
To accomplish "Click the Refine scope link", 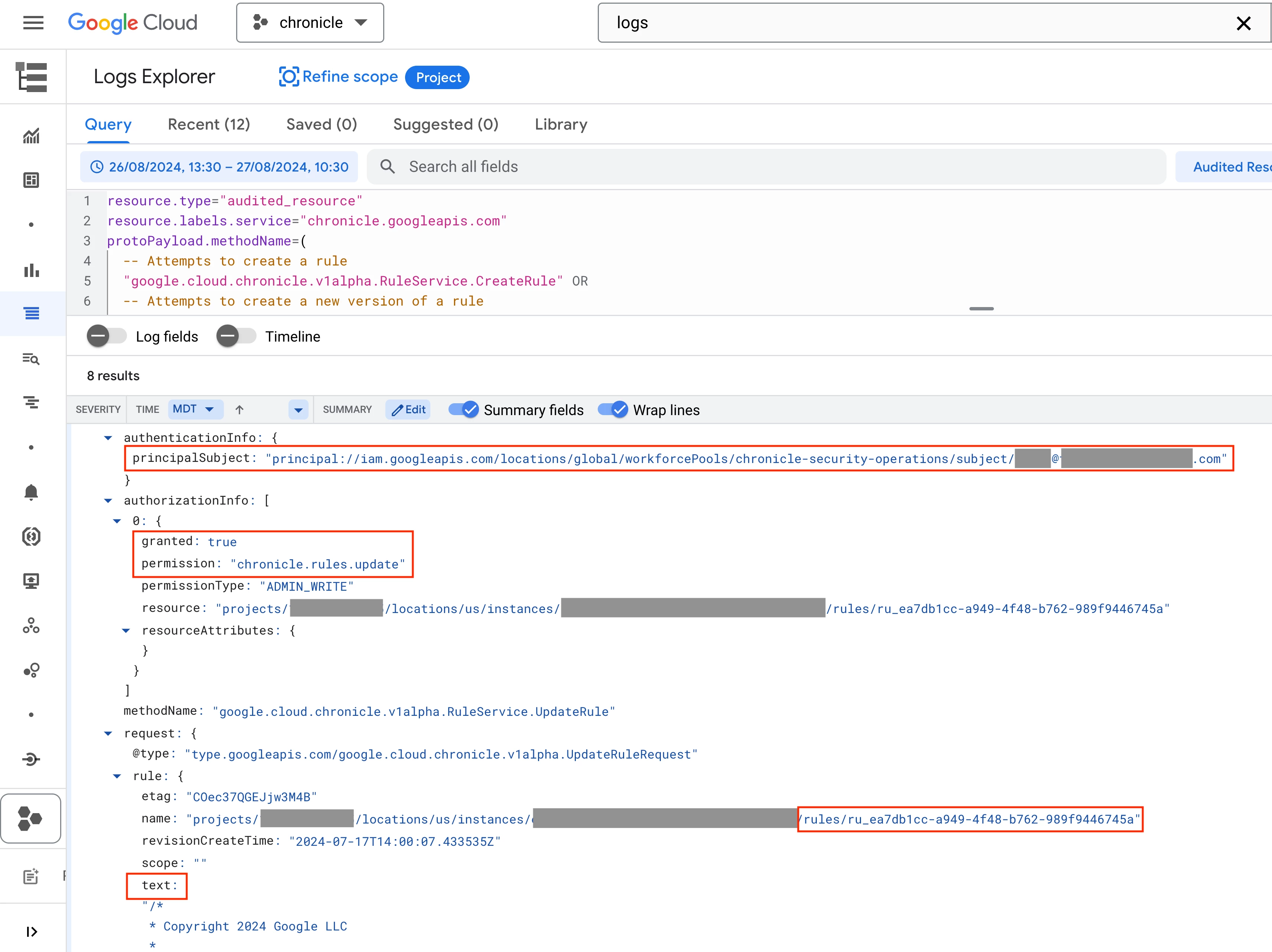I will 350,76.
